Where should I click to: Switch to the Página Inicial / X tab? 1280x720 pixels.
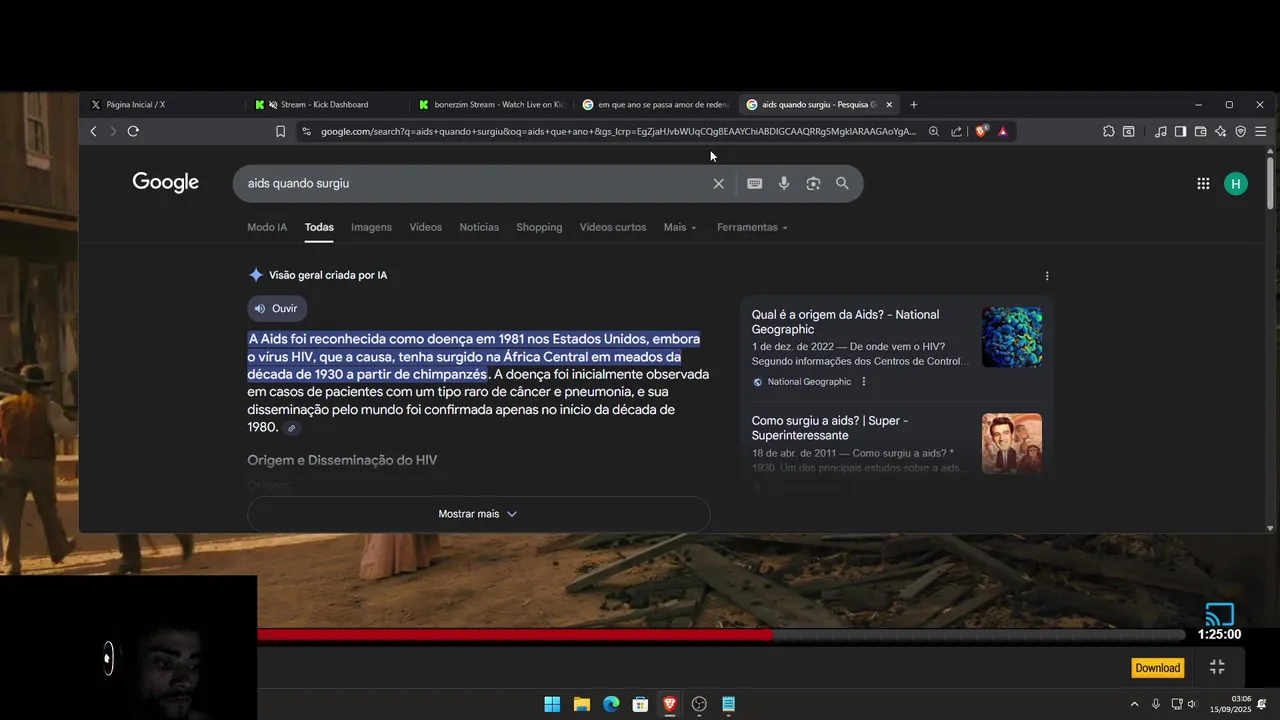160,104
